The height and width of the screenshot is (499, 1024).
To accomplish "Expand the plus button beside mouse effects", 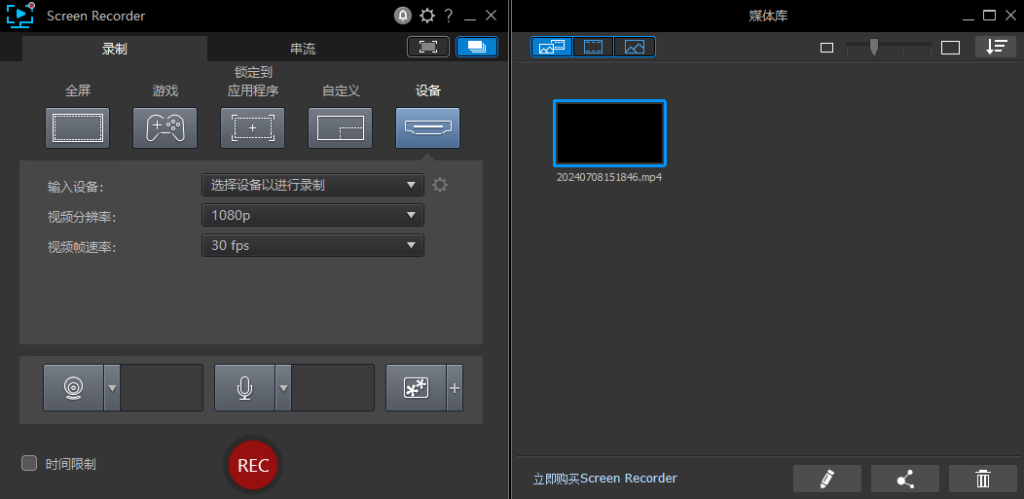I will click(455, 388).
